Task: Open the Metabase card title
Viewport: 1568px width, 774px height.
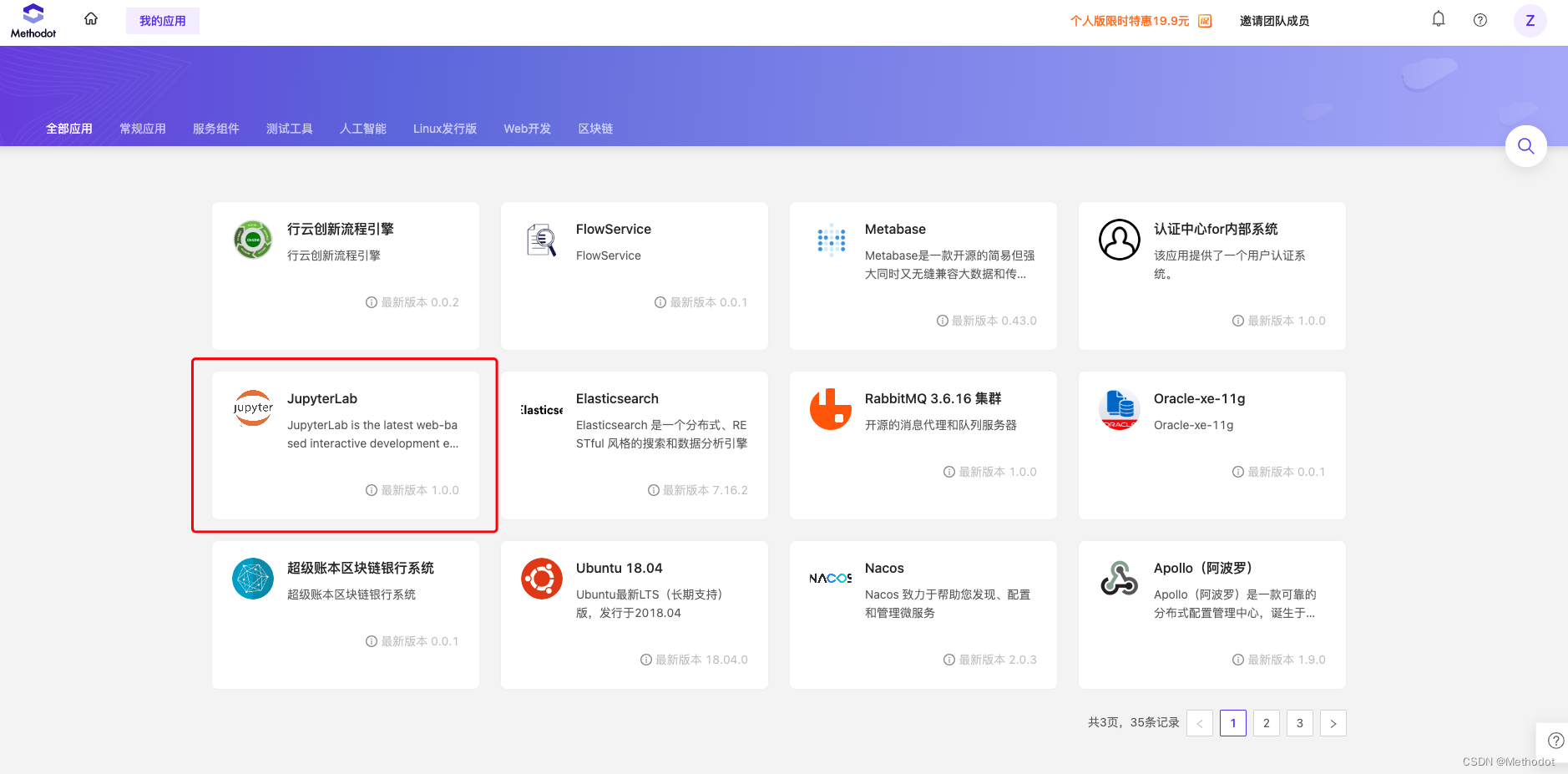Action: click(895, 229)
